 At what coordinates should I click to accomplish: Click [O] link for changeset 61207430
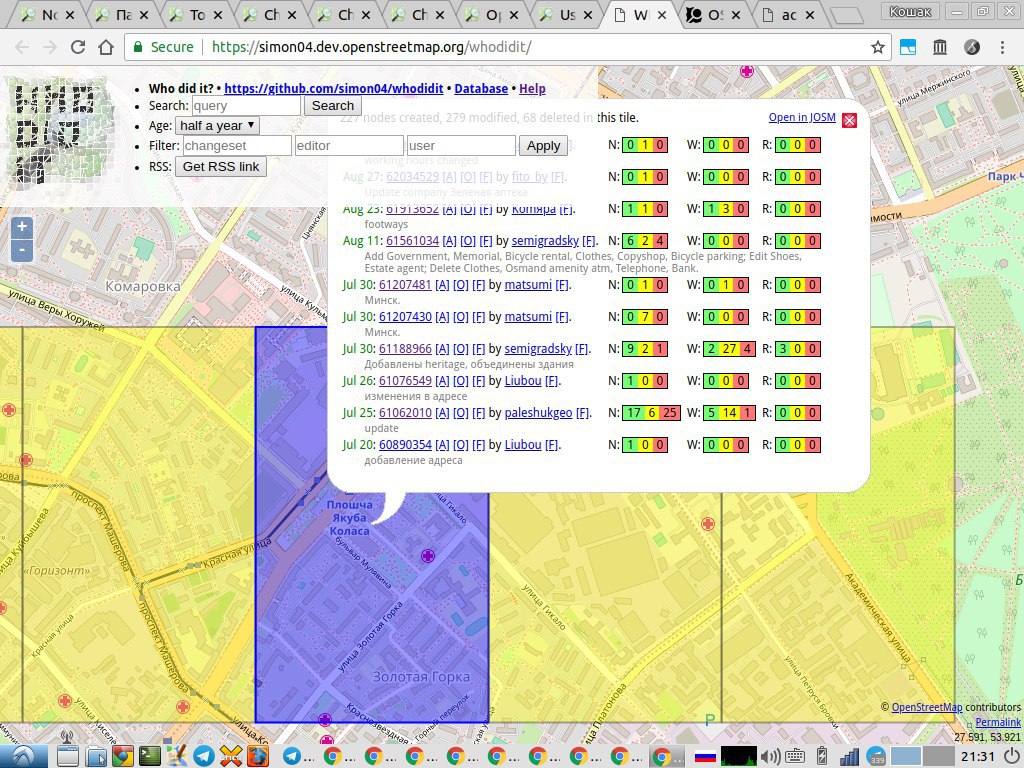click(460, 317)
